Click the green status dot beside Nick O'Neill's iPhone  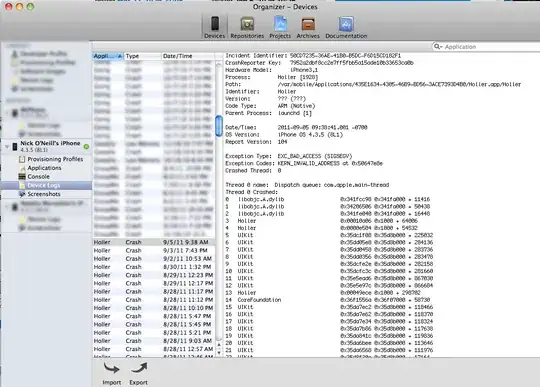click(x=86, y=147)
